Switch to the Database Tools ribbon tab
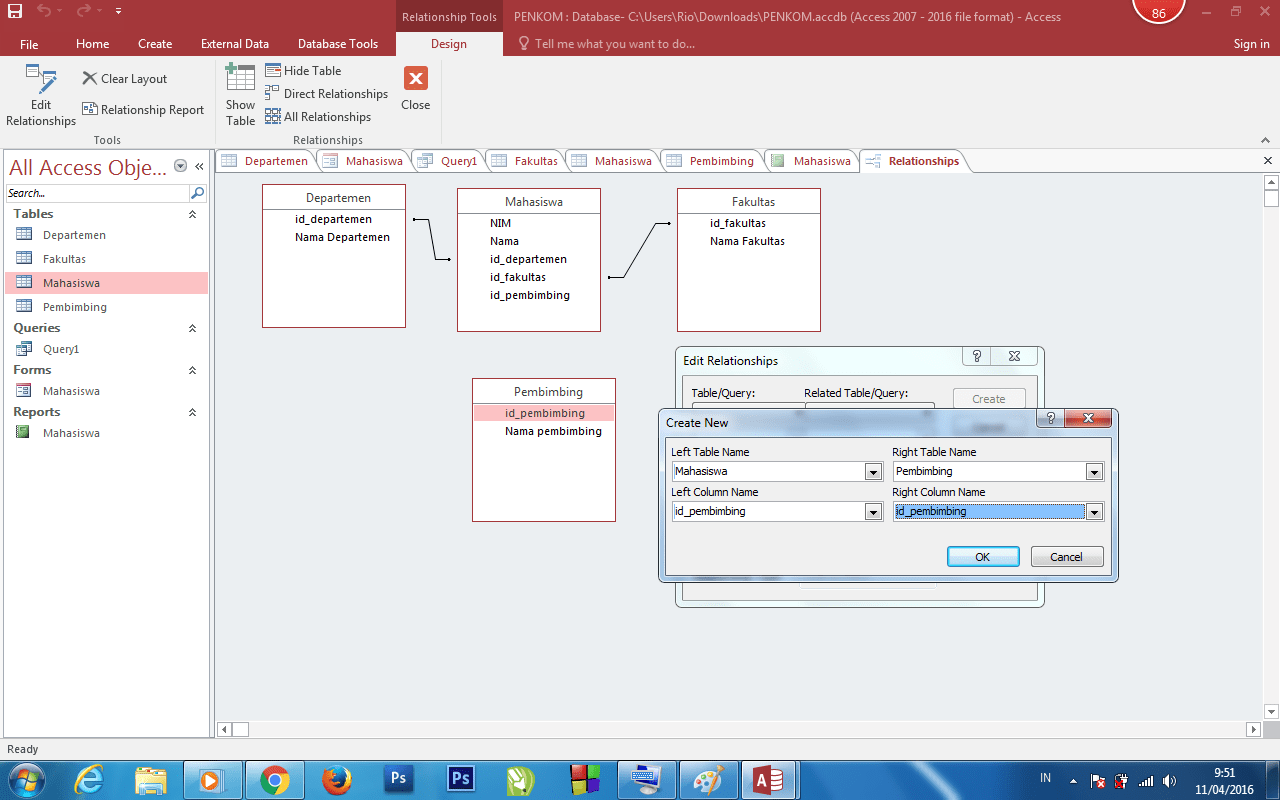This screenshot has height=800, width=1280. 338,44
